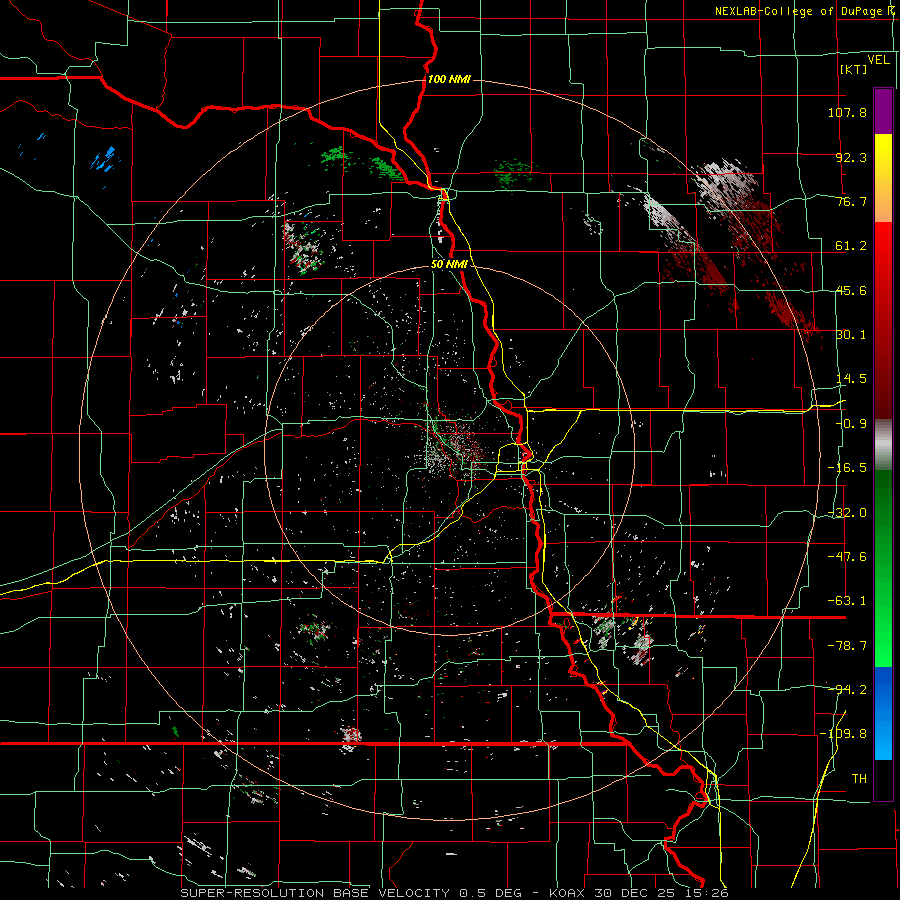Screen dimensions: 900x900
Task: Select the 61.2 velocity scale value
Action: coord(851,246)
